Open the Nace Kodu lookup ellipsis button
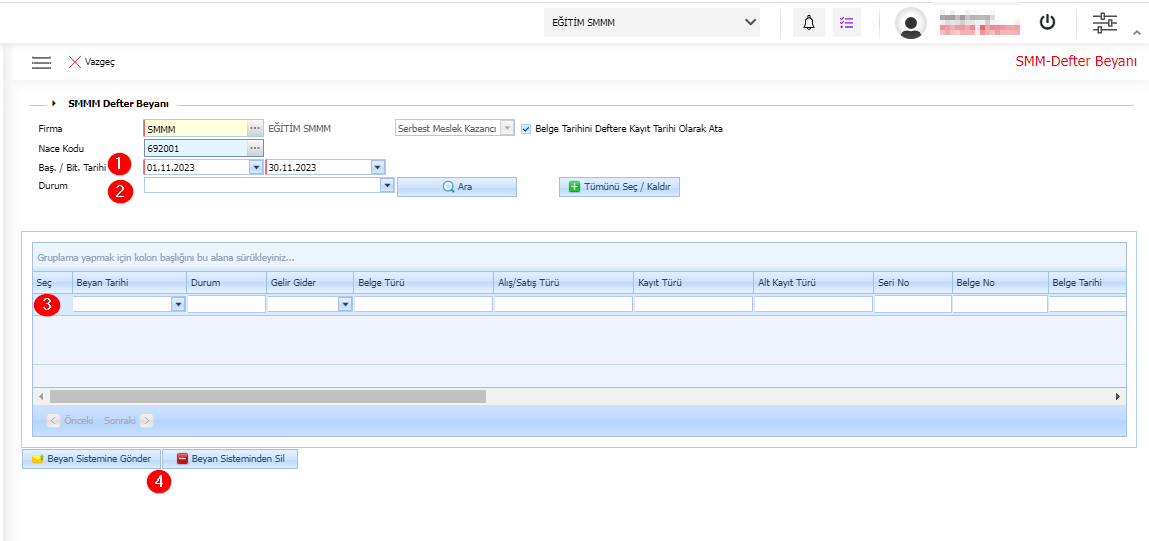Screen dimensions: 1149x541 [255, 148]
